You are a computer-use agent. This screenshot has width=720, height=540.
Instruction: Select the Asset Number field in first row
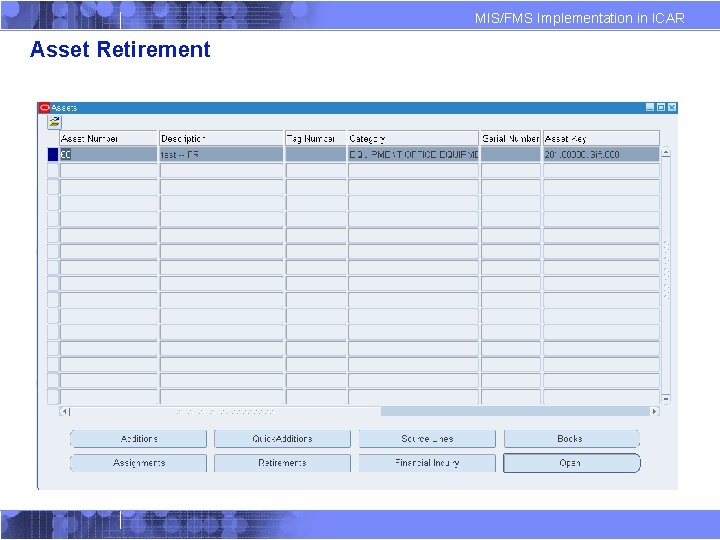tap(108, 155)
